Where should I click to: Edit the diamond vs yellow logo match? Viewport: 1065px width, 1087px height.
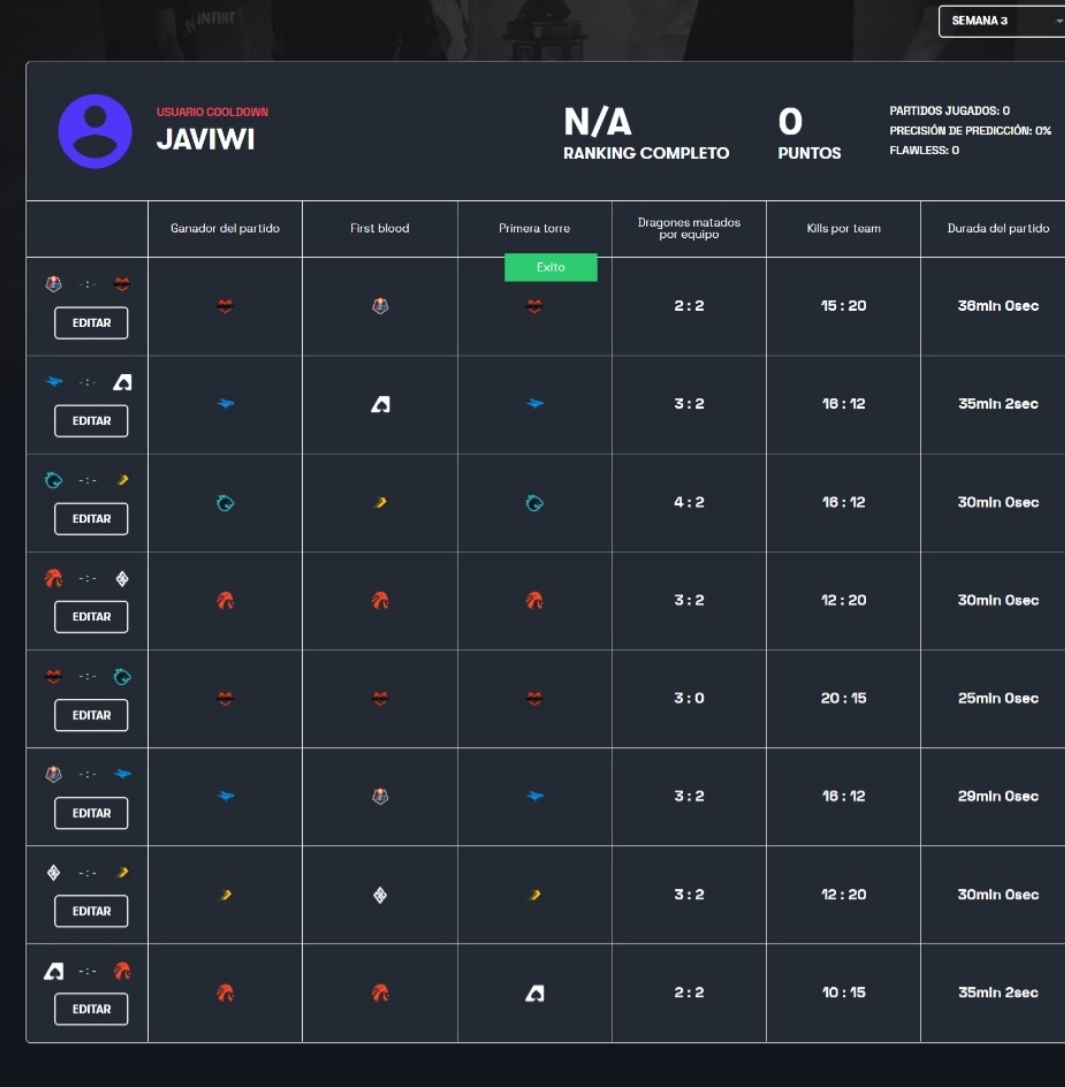[91, 911]
